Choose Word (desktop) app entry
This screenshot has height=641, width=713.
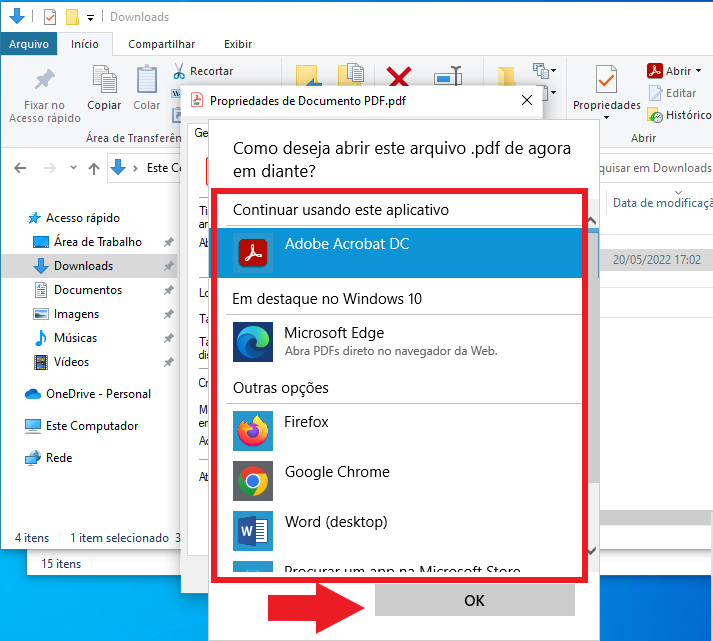(x=399, y=531)
